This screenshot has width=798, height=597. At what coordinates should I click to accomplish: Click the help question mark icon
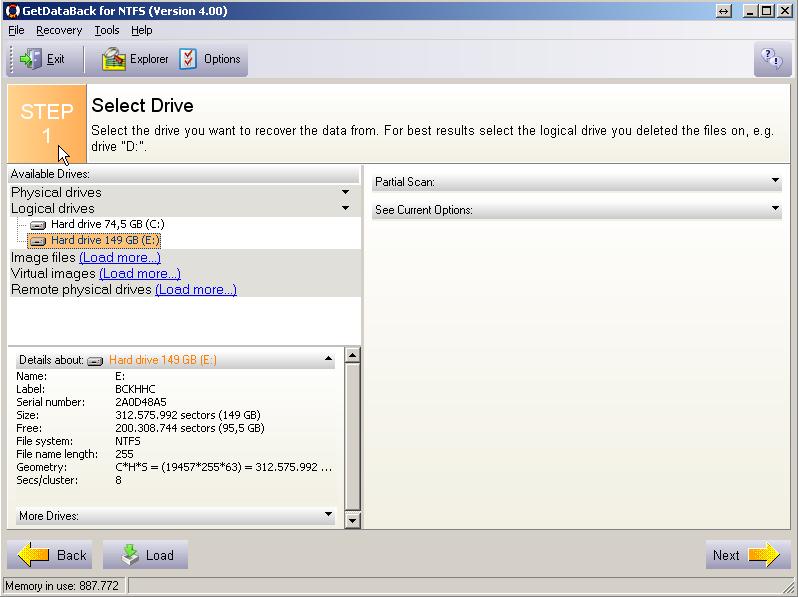772,59
